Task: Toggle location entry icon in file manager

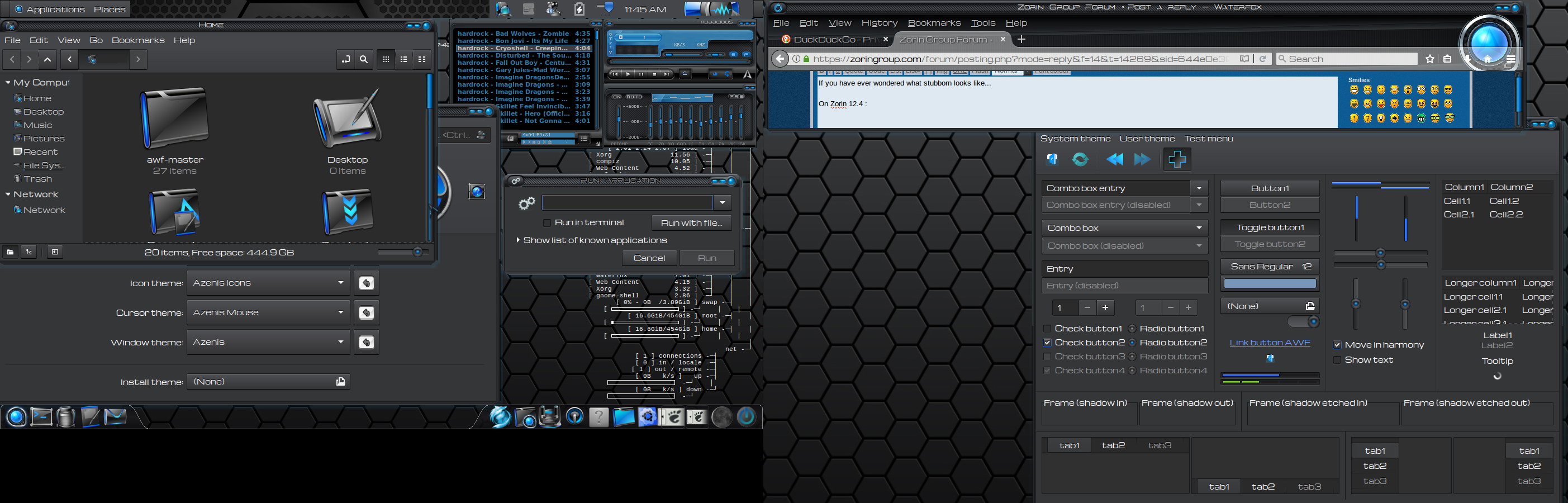Action: [x=346, y=59]
